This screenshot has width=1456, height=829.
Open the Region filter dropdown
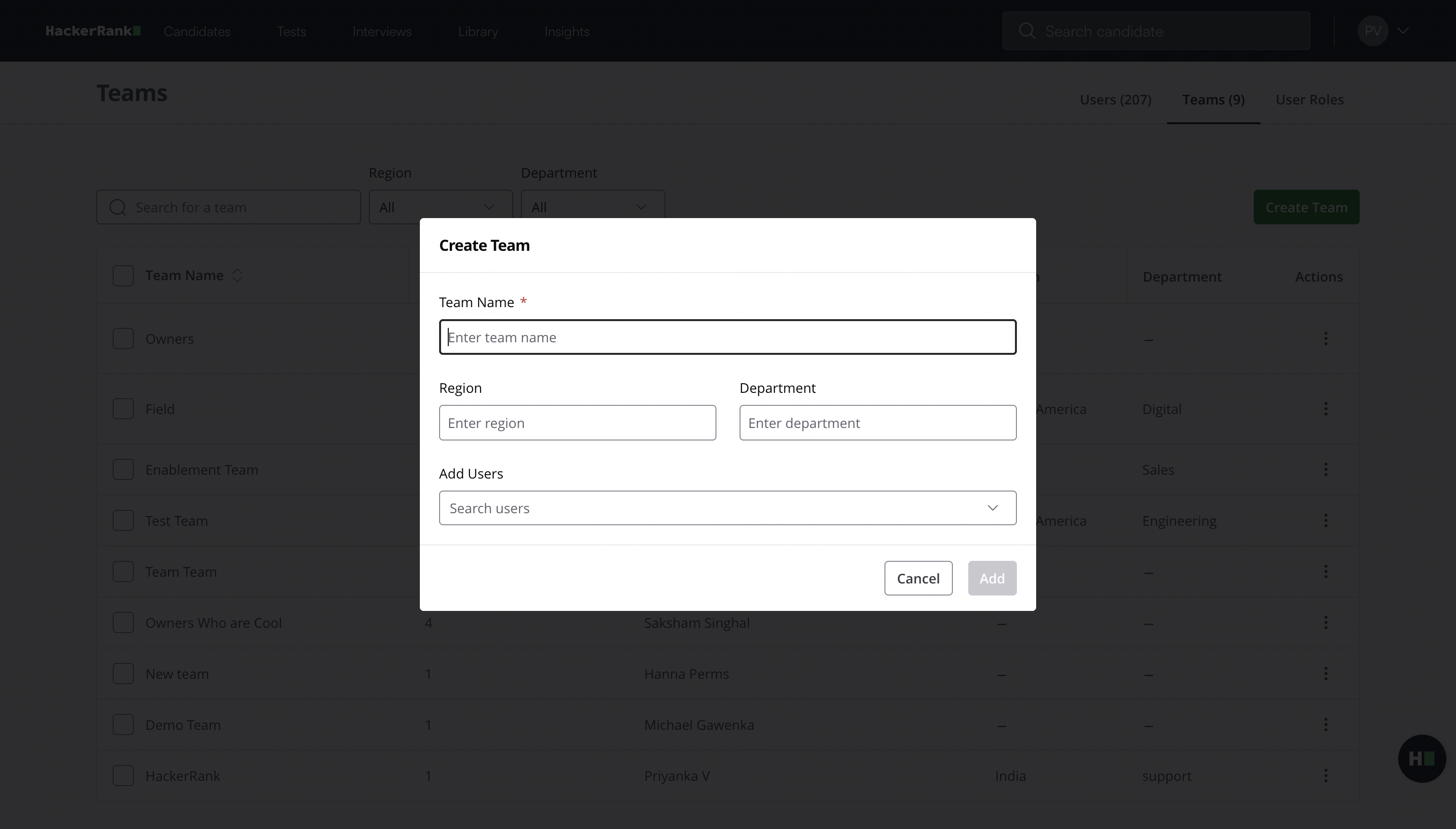click(x=440, y=207)
